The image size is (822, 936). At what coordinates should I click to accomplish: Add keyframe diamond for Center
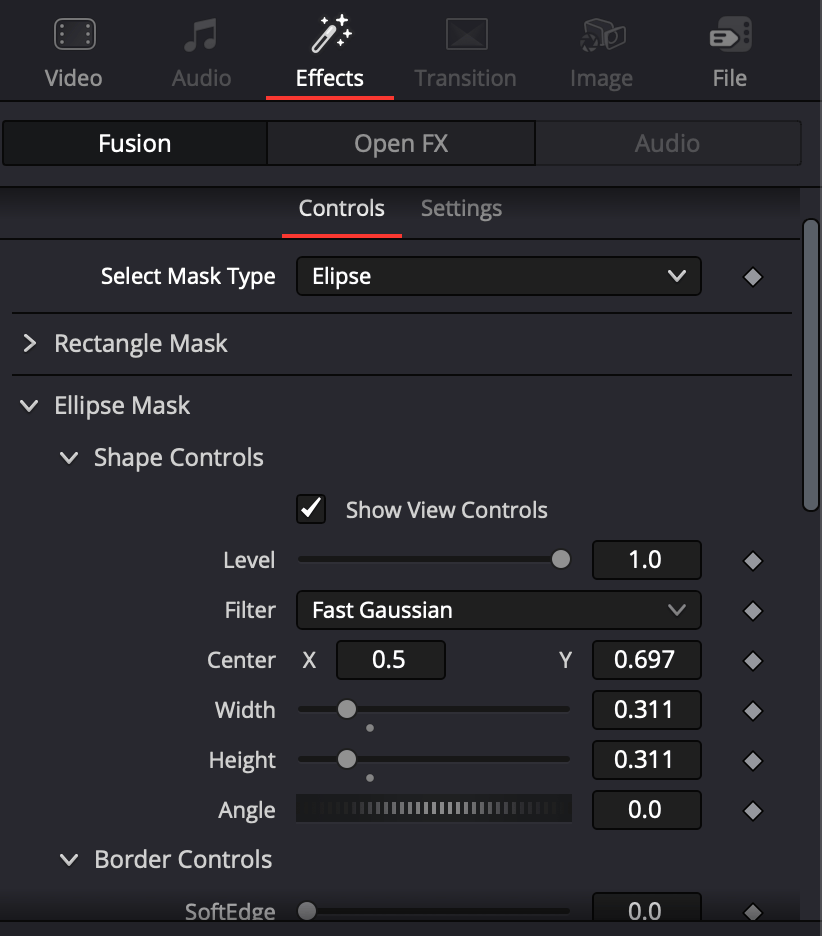(752, 661)
